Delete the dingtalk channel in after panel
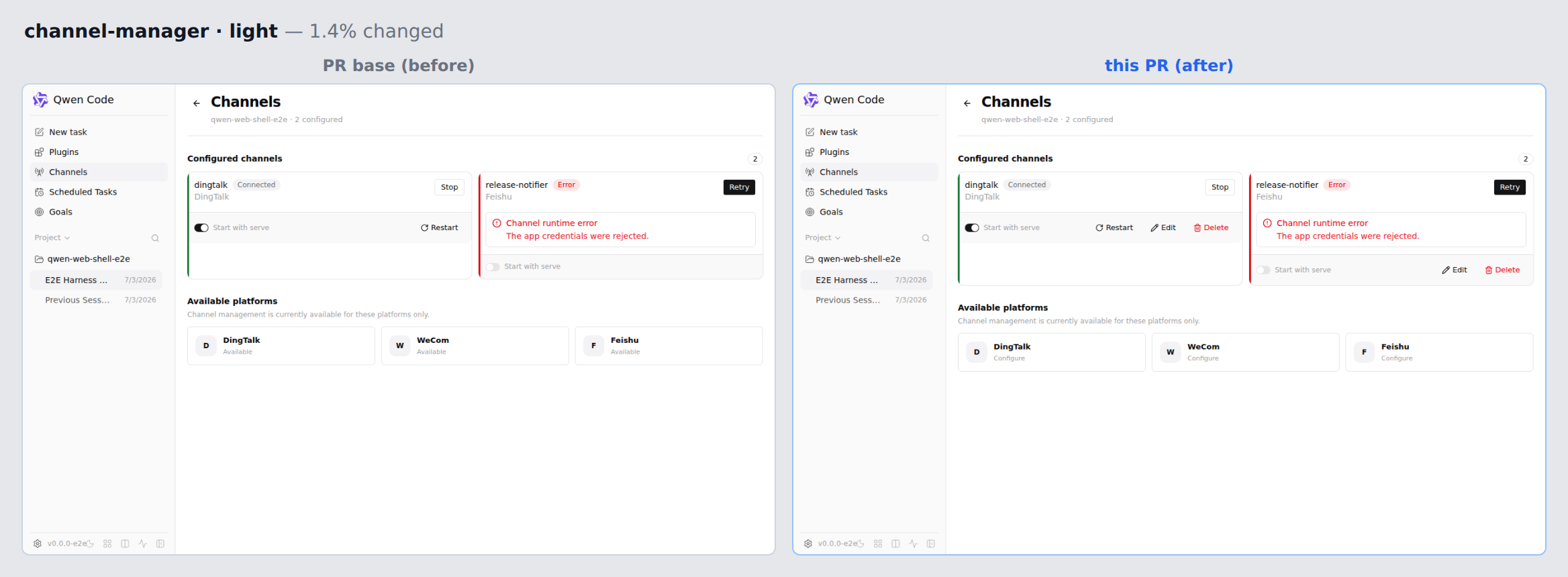The image size is (1568, 577). coord(1211,228)
